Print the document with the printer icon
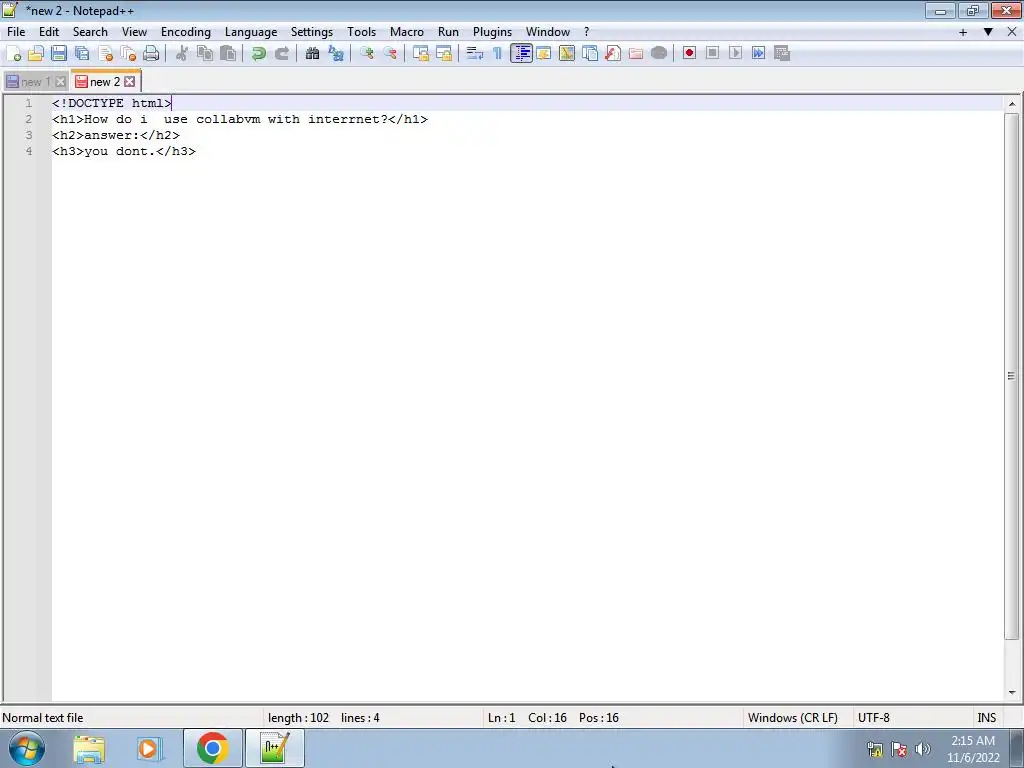The width and height of the screenshot is (1024, 768). pyautogui.click(x=151, y=54)
